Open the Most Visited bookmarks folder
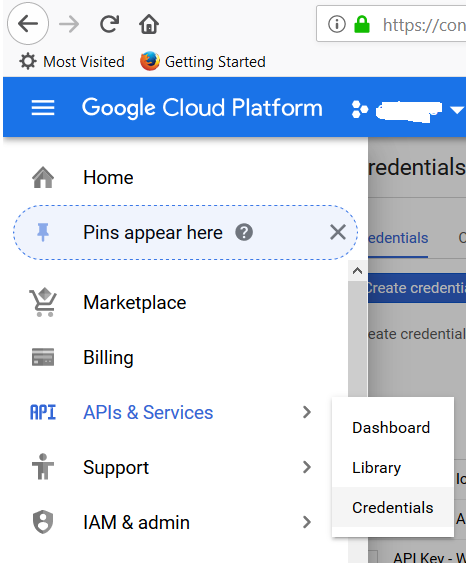 click(x=72, y=62)
